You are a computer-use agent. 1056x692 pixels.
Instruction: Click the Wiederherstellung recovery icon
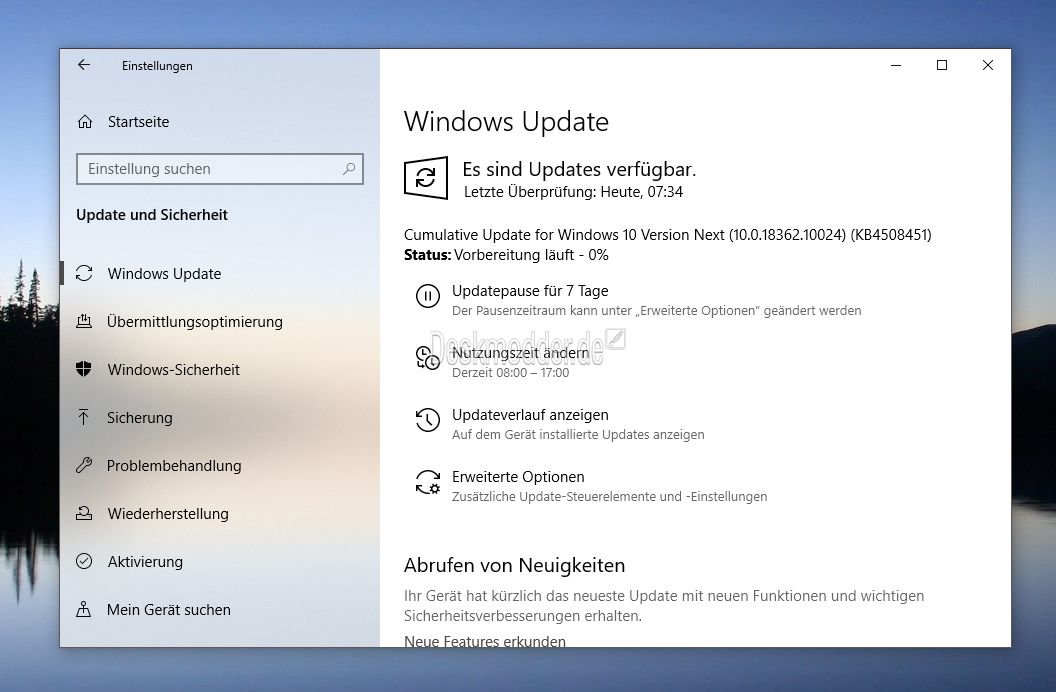pyautogui.click(x=84, y=514)
